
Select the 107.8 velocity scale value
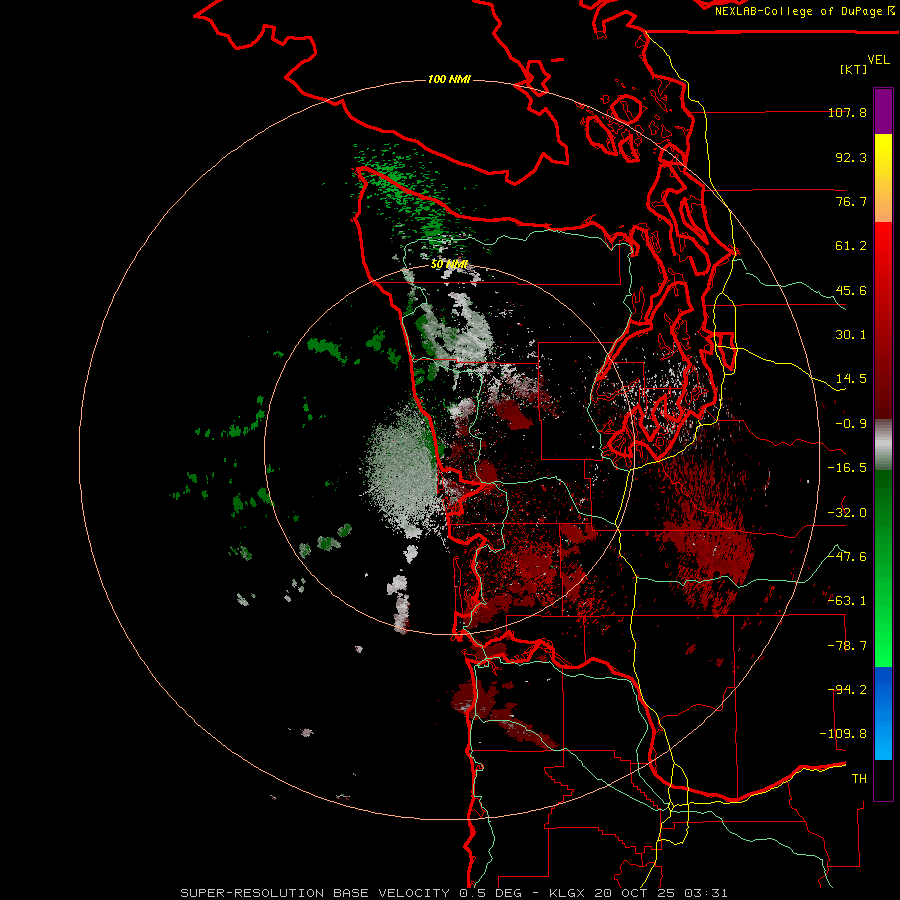click(x=847, y=112)
